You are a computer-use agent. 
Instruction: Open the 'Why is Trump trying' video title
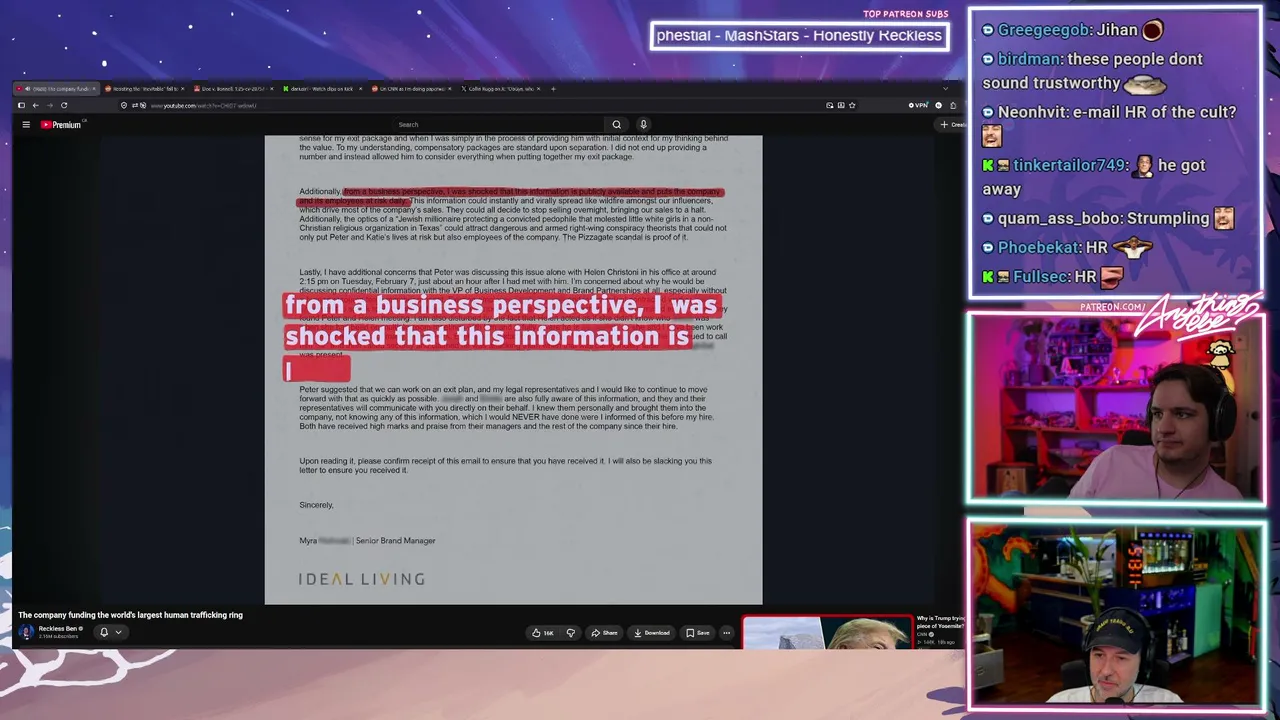pyautogui.click(x=940, y=623)
